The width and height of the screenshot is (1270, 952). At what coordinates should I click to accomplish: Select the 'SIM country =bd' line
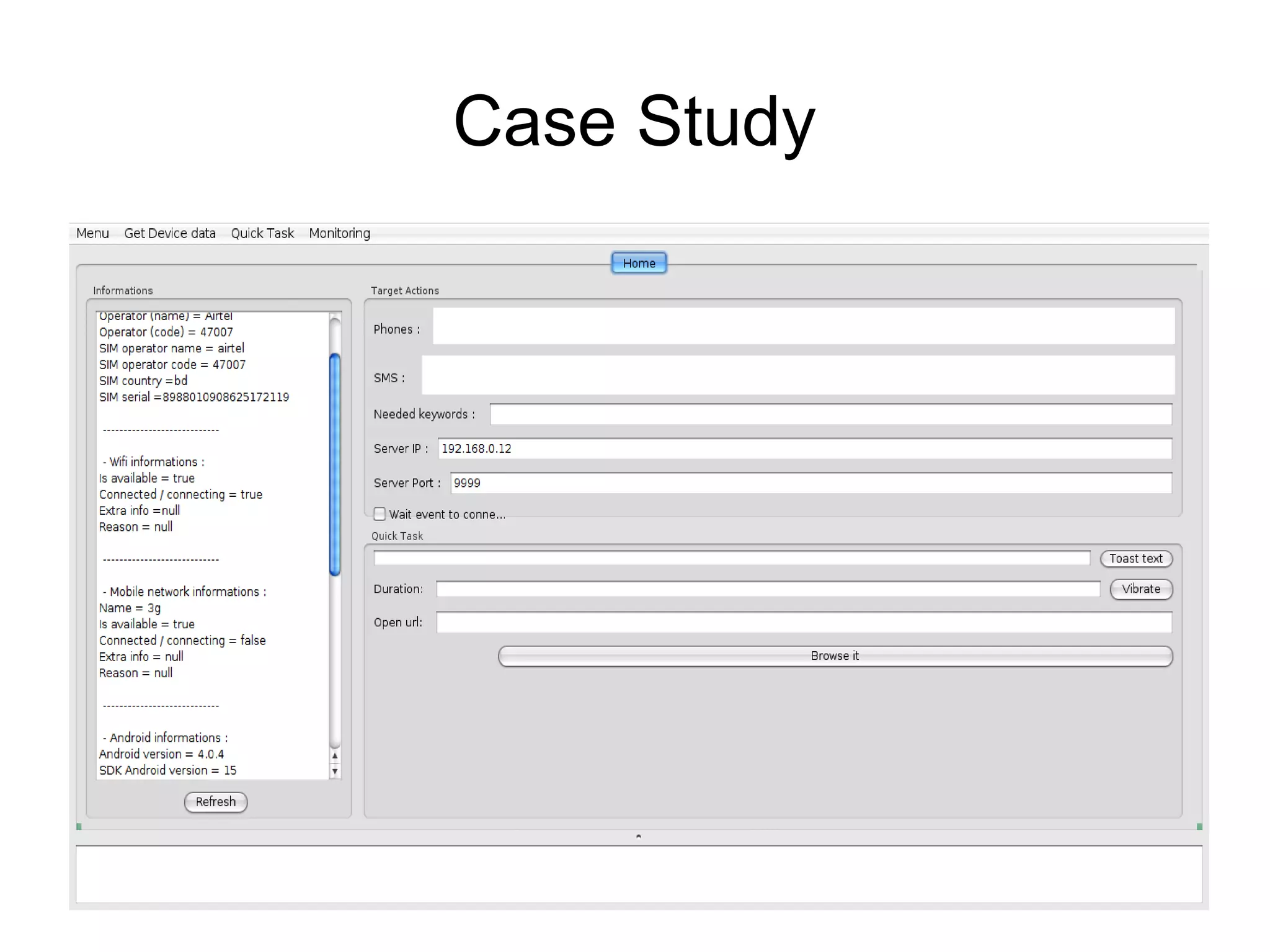coord(143,381)
